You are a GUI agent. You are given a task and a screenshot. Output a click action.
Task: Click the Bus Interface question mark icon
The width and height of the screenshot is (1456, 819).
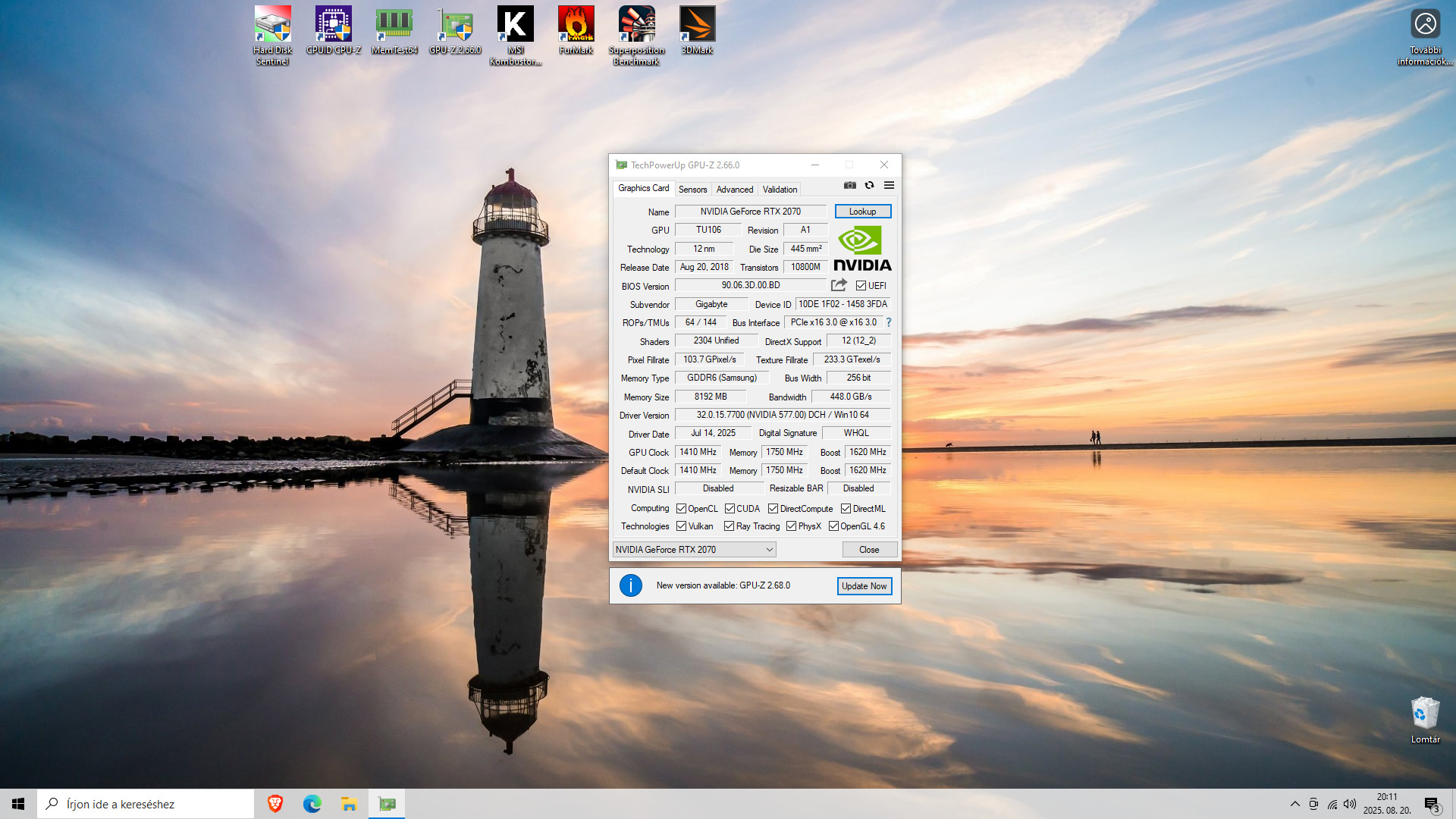pos(889,322)
